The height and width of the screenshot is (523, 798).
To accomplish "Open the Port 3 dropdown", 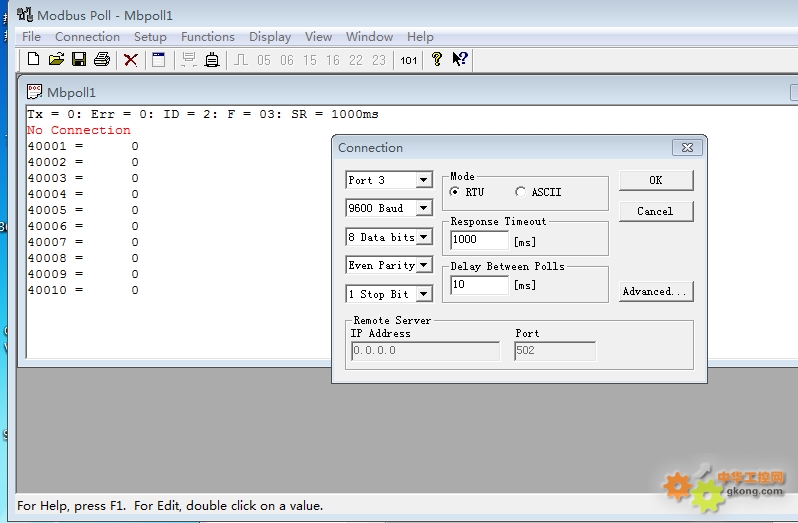I will pos(423,180).
